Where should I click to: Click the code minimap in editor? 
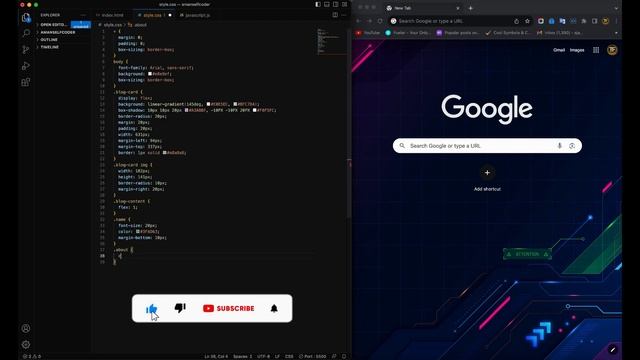point(331,41)
